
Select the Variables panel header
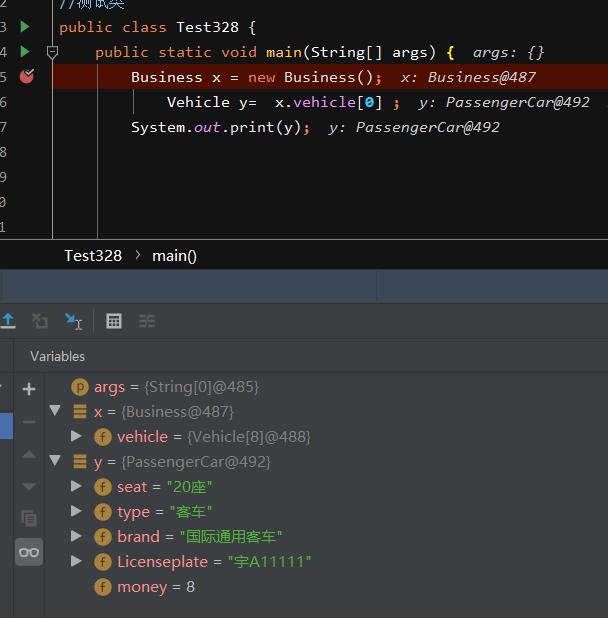[58, 356]
